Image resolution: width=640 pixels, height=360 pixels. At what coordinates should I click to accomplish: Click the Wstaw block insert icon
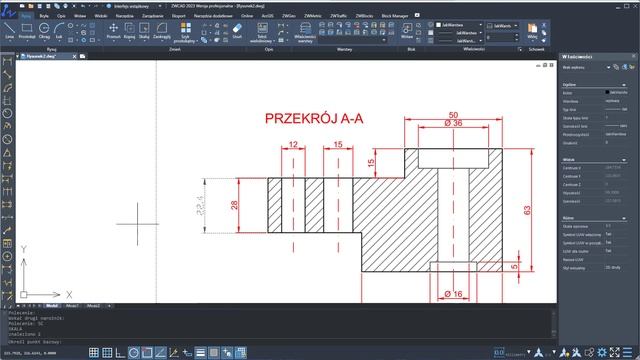tap(407, 31)
